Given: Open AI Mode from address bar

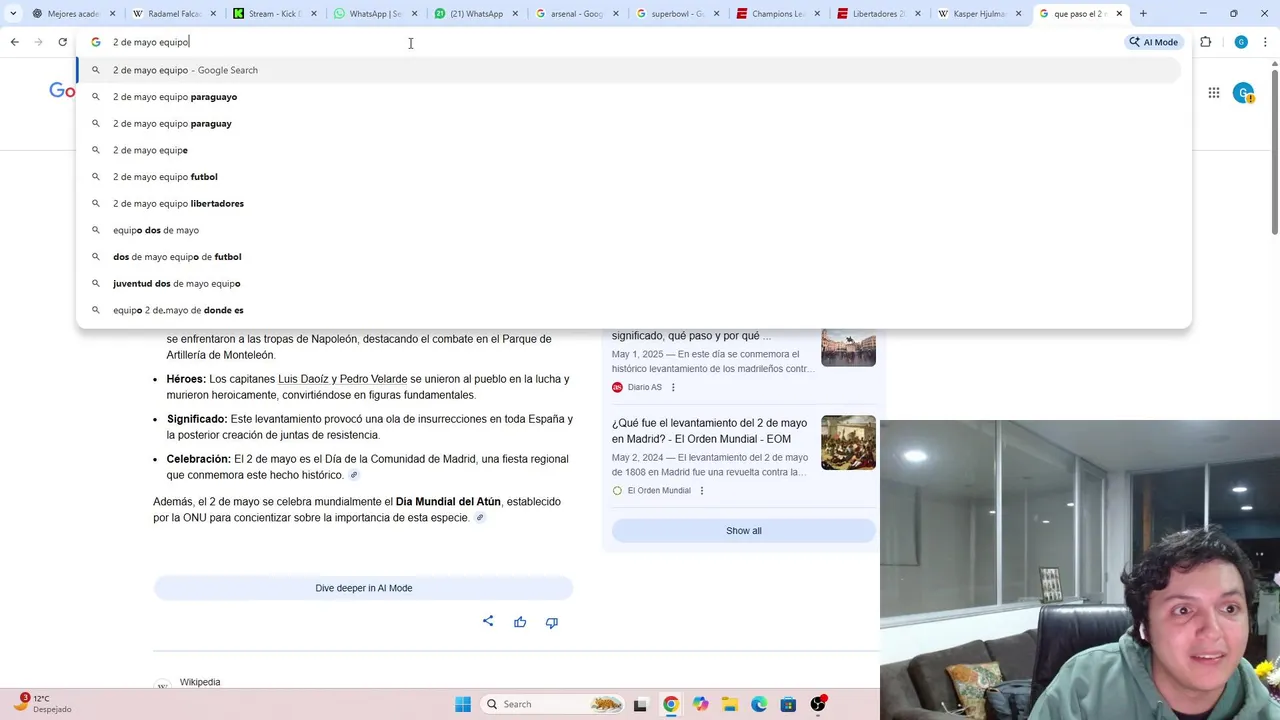Looking at the screenshot, I should coord(1154,42).
